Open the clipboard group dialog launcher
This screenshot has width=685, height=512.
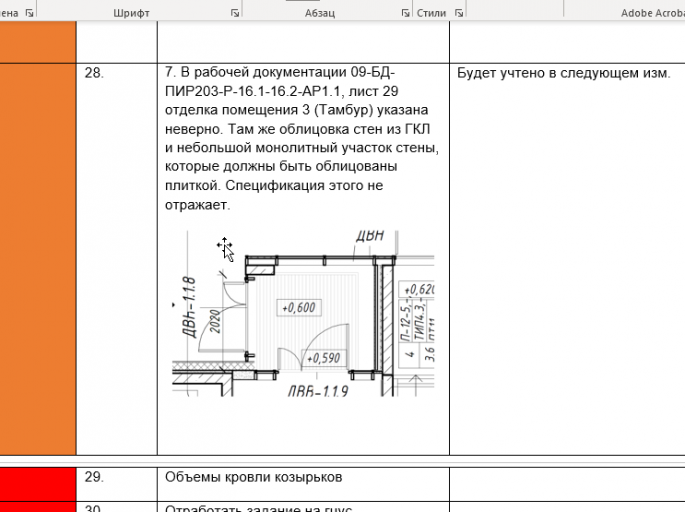pyautogui.click(x=29, y=13)
